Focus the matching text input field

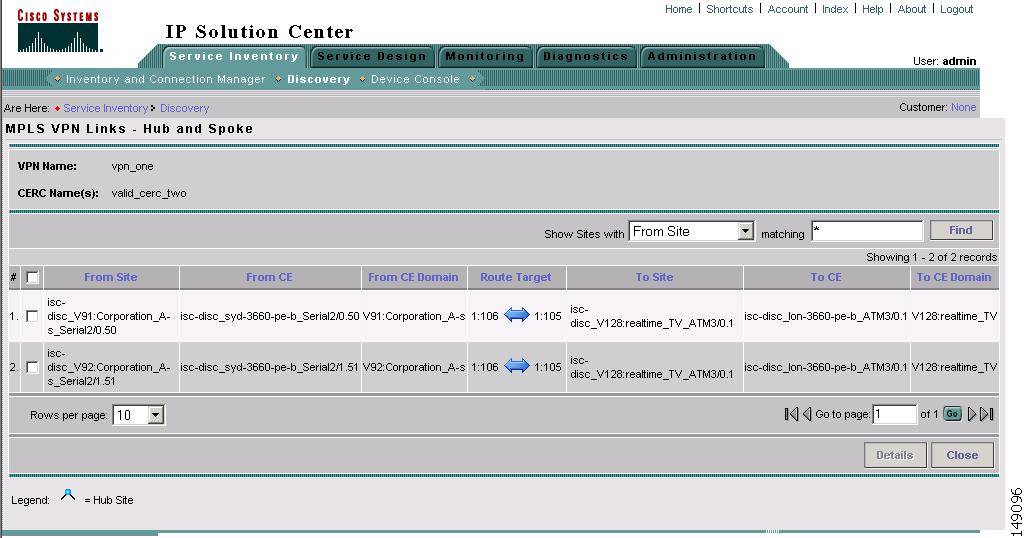(x=867, y=230)
